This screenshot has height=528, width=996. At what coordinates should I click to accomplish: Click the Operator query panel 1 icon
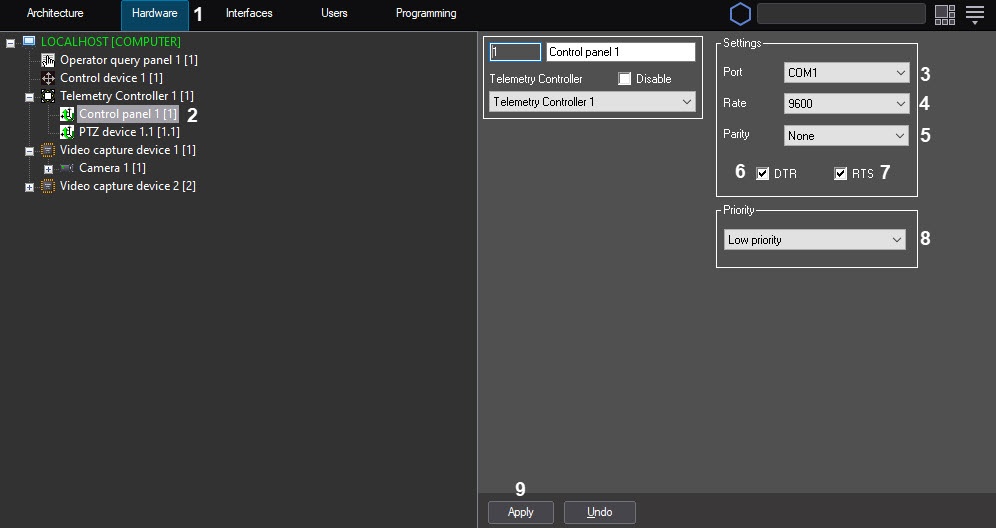[x=48, y=60]
